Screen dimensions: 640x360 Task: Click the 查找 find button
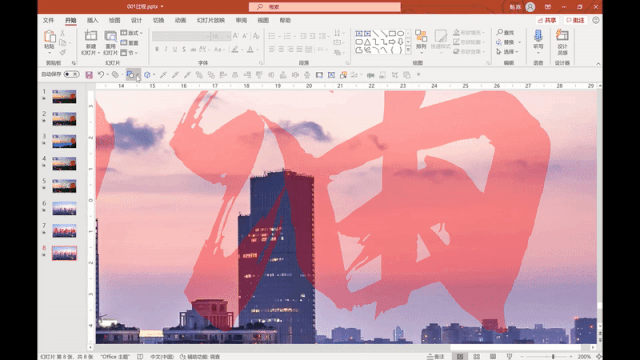(506, 32)
